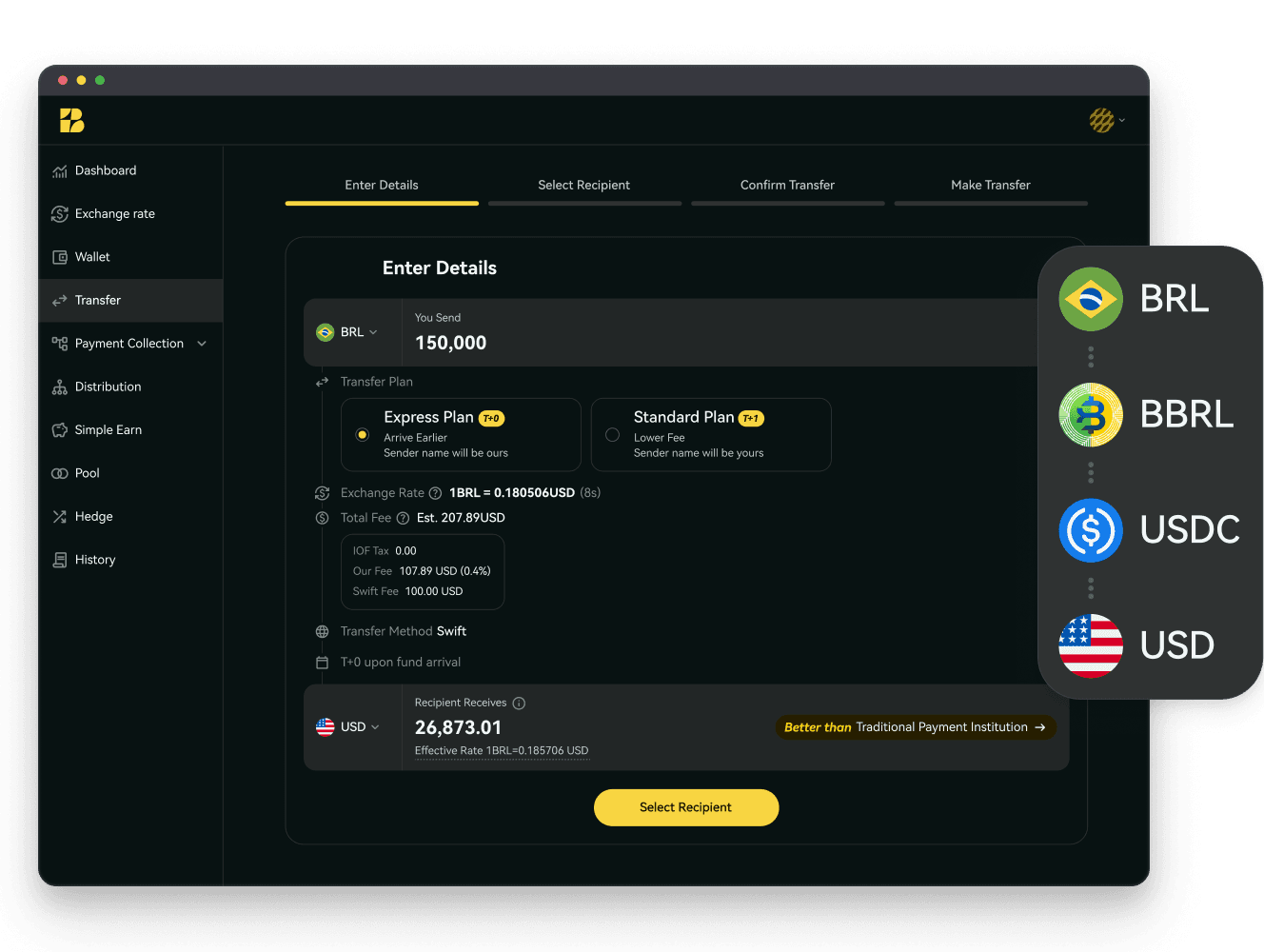The height and width of the screenshot is (952, 1264).
Task: Choose USDC from the currency list
Action: [x=1150, y=530]
